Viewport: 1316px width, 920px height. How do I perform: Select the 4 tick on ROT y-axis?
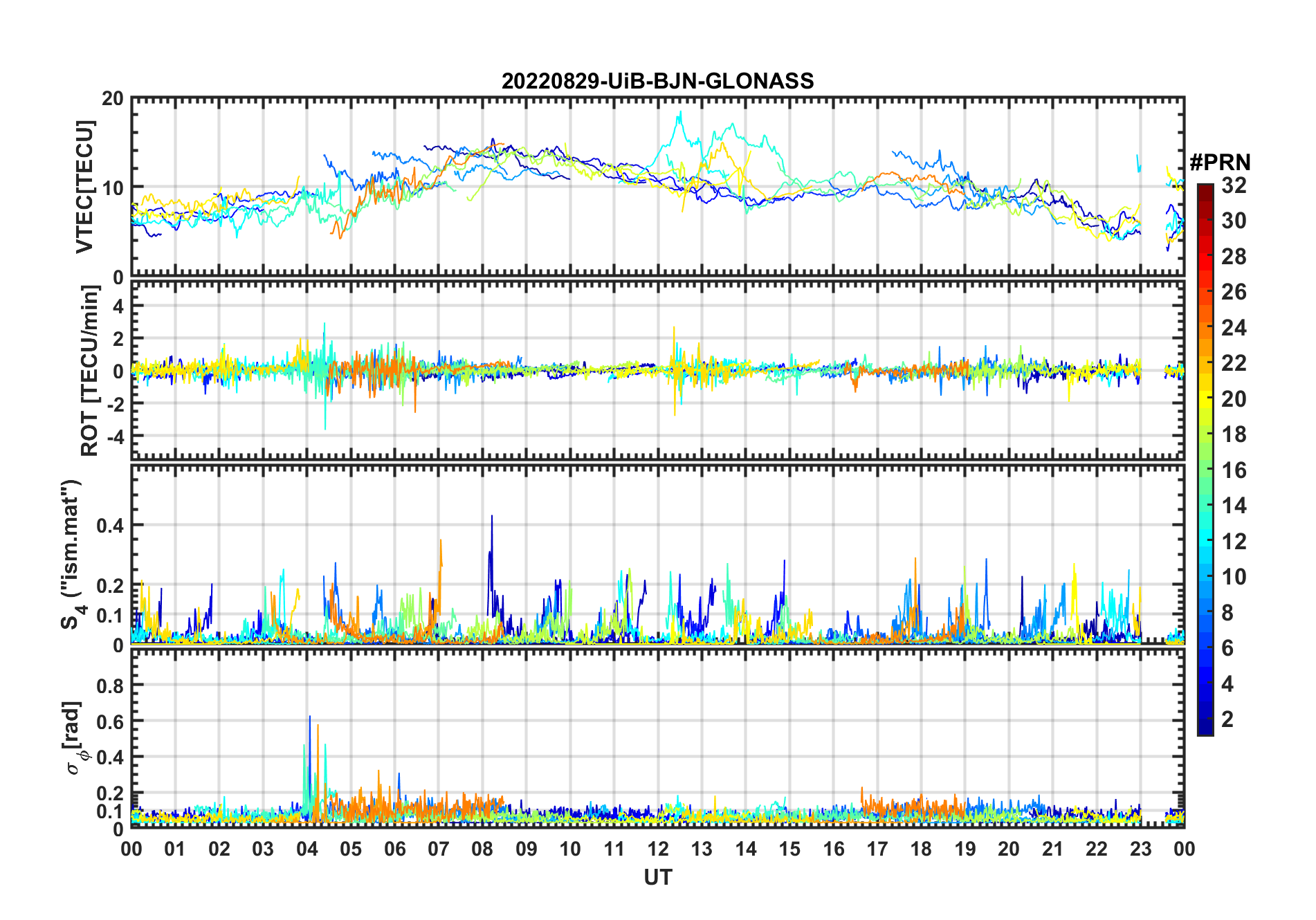click(x=118, y=306)
